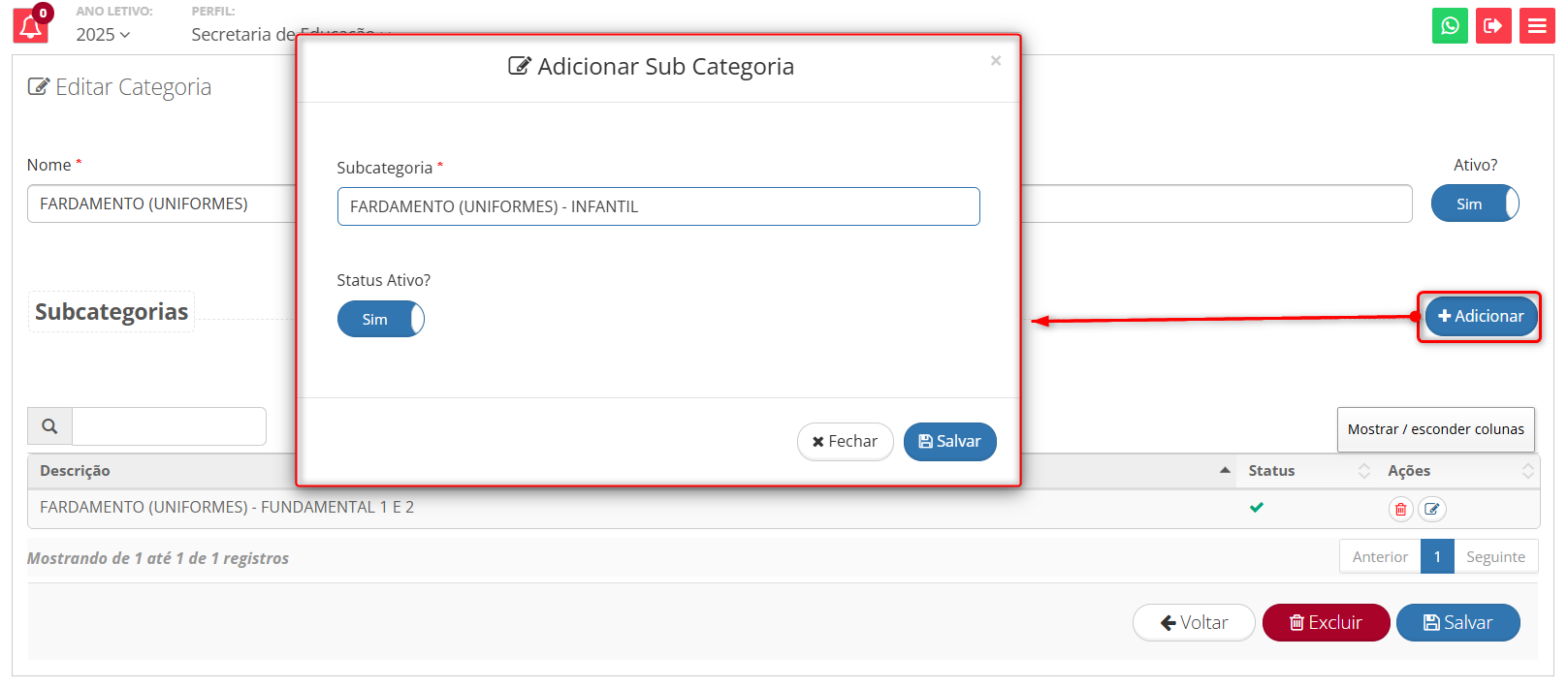Image resolution: width=1568 pixels, height=689 pixels.
Task: Click the edit pencil icon in Ações
Action: [1432, 509]
